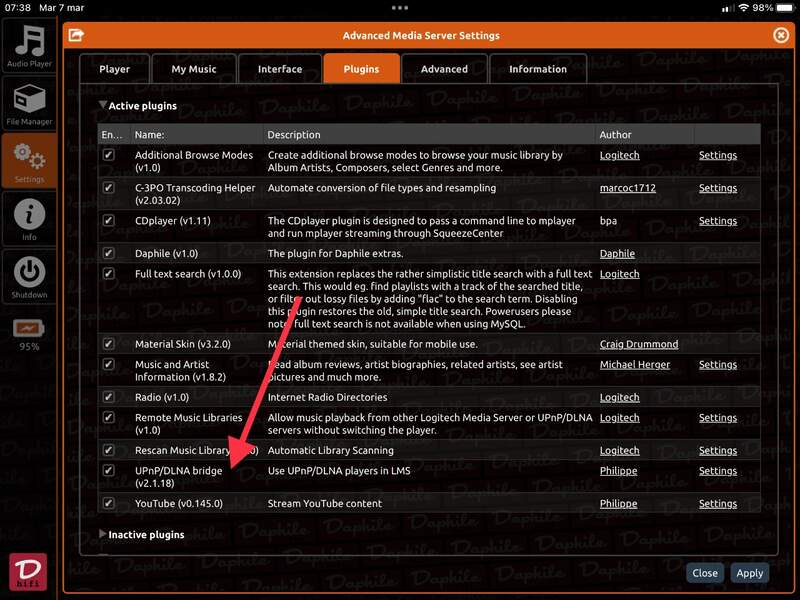Open Settings link for UPnP/DLNA bridge
Image resolution: width=800 pixels, height=600 pixels.
tap(717, 471)
